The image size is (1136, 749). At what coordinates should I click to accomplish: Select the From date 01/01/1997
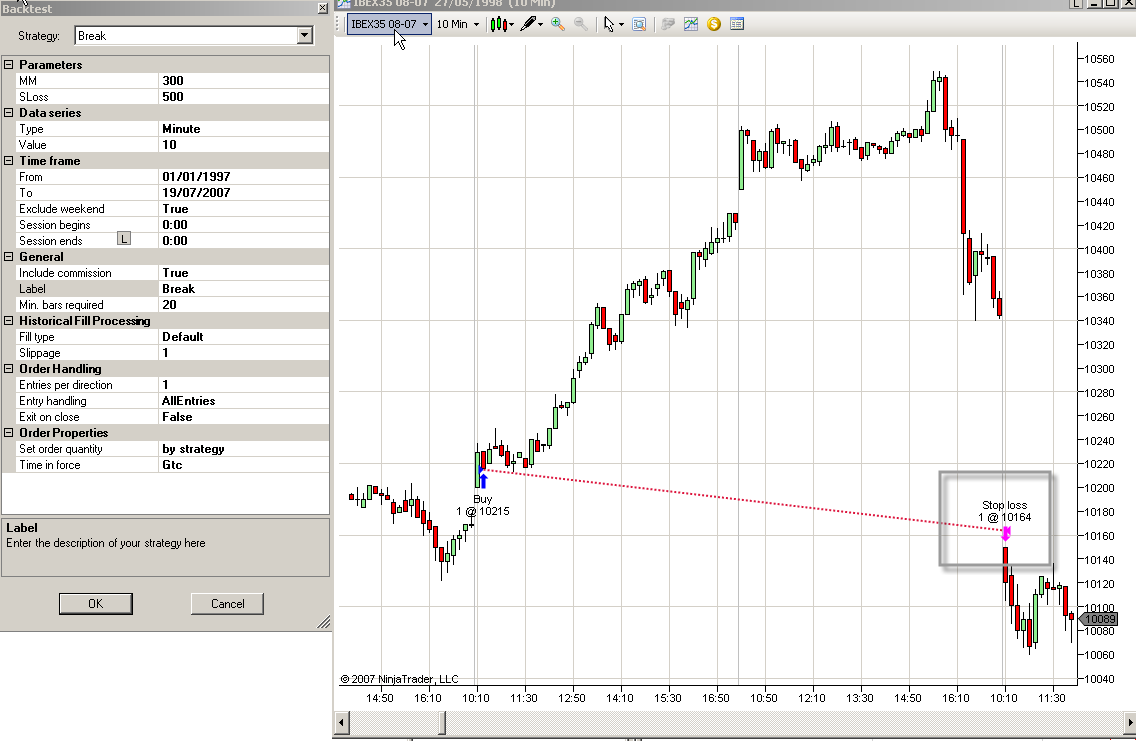tap(243, 177)
